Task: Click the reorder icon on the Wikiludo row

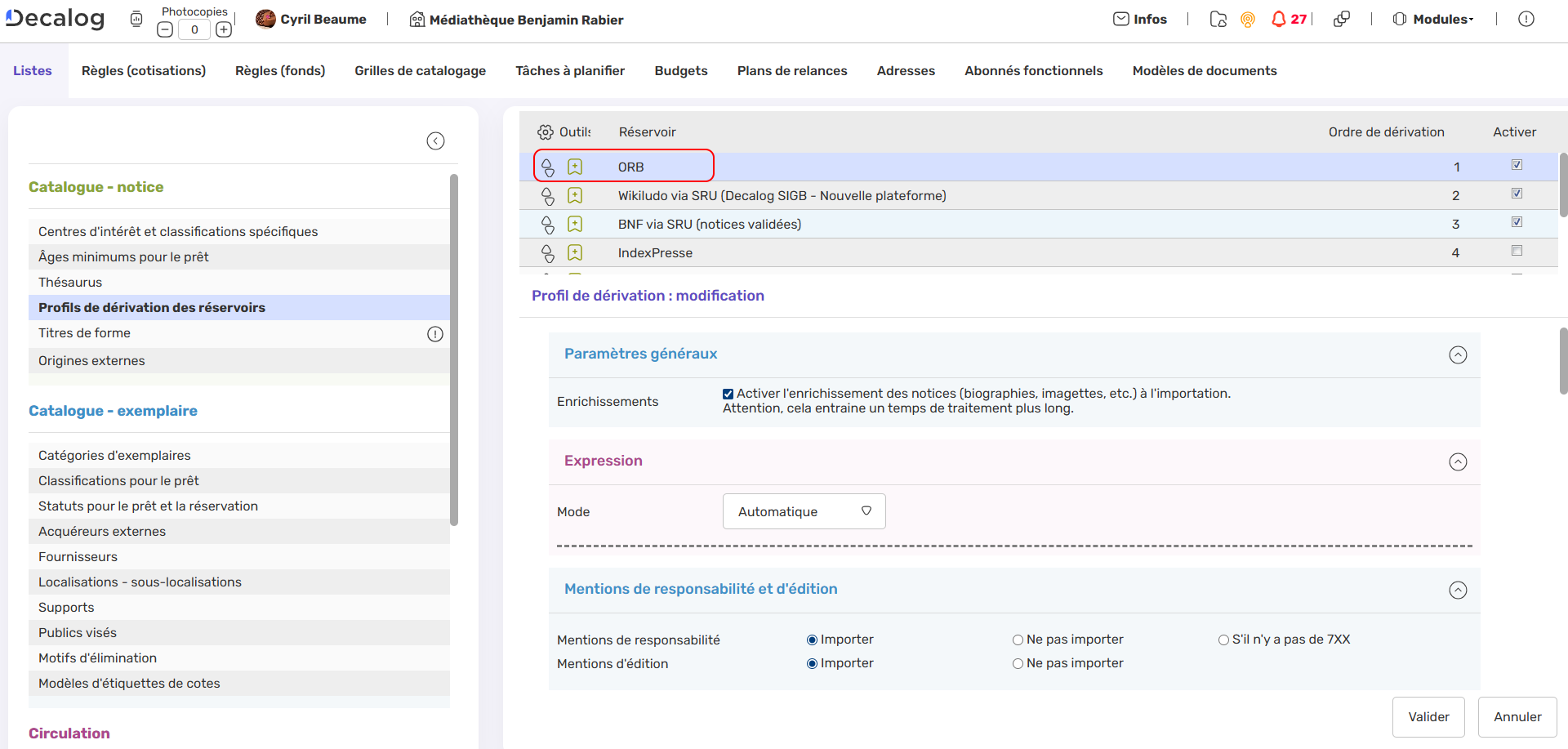Action: tap(548, 196)
